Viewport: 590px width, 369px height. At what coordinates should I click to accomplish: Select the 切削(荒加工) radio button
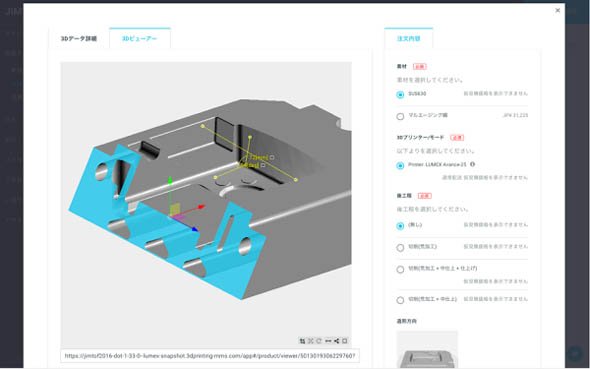pos(400,248)
